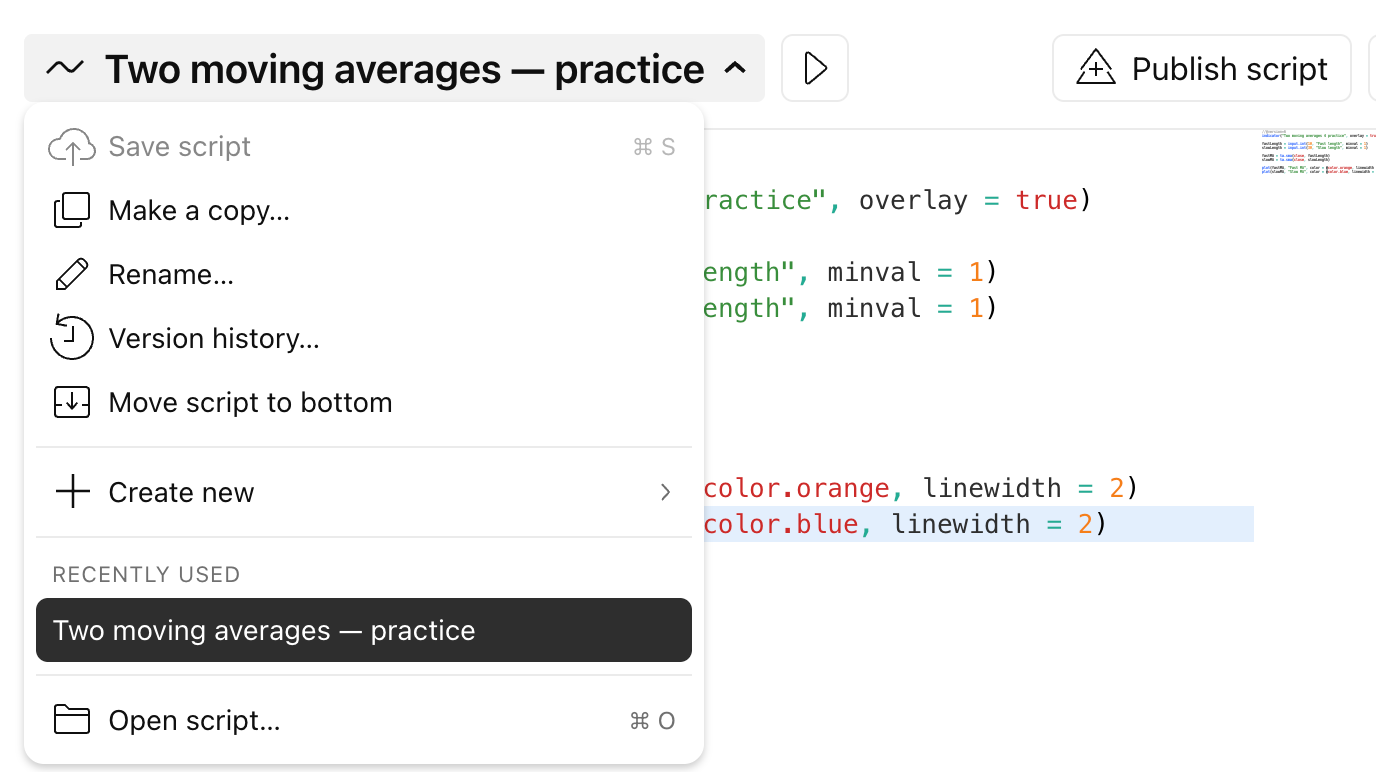This screenshot has width=1376, height=772.
Task: Expand Create new submenu arrow
Action: click(x=665, y=492)
